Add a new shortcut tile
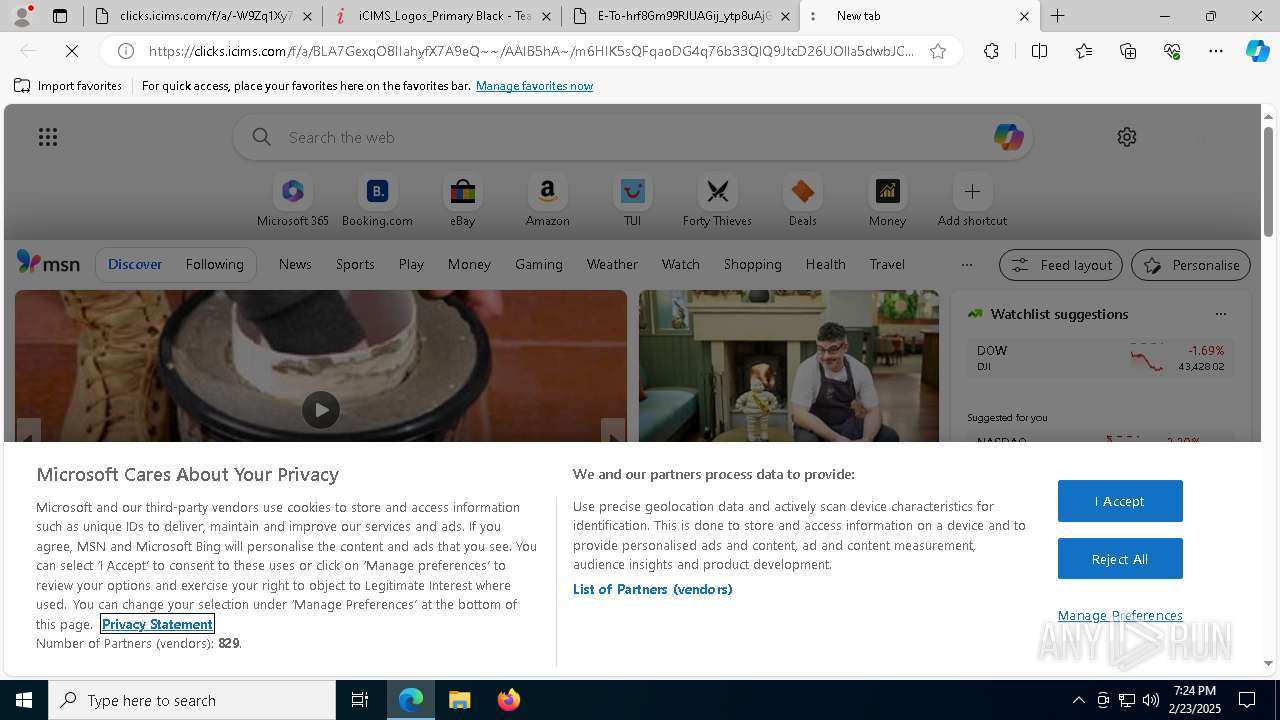The image size is (1280, 720). pyautogui.click(x=972, y=201)
